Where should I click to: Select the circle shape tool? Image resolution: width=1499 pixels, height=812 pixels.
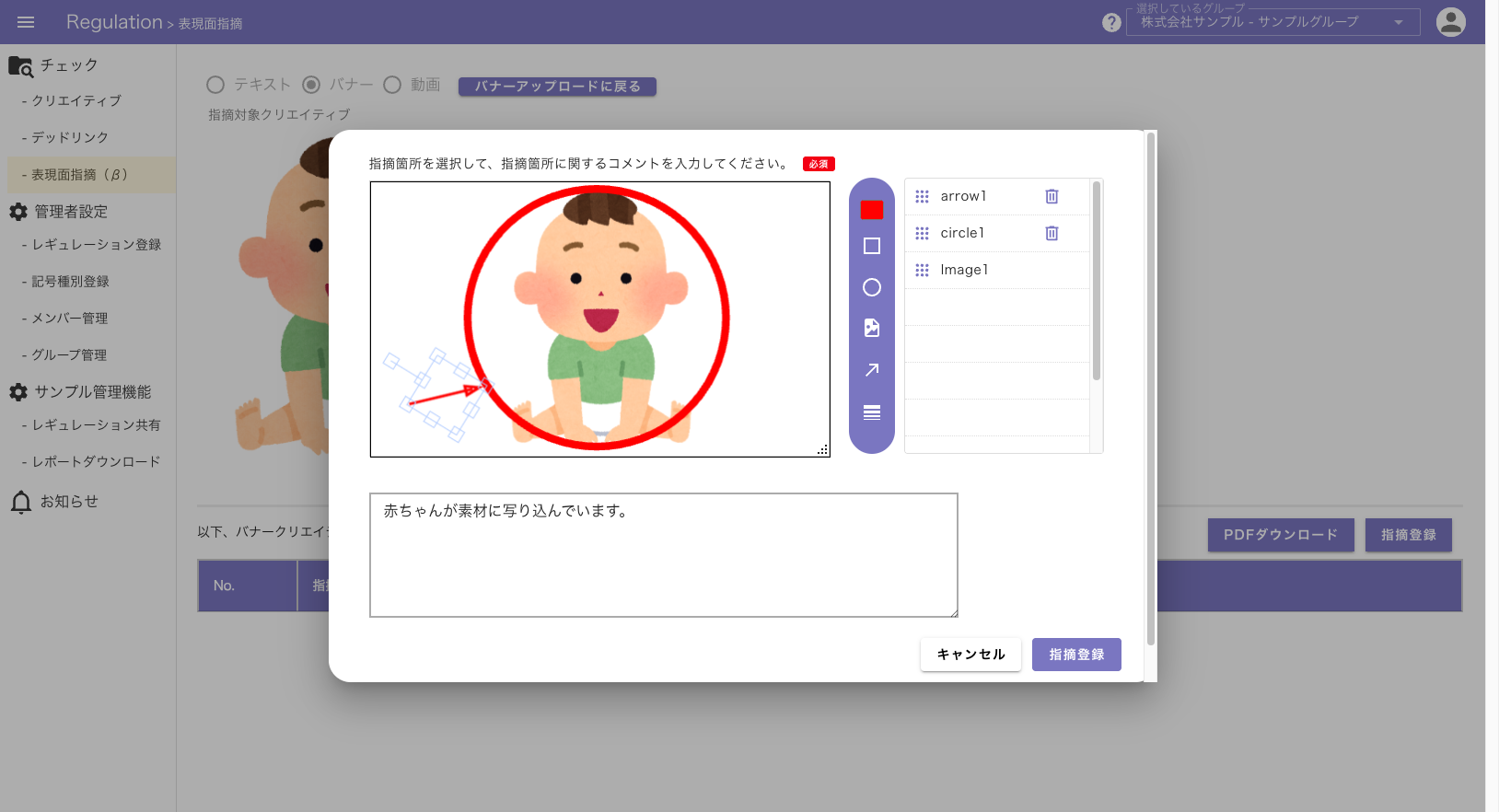tap(872, 287)
